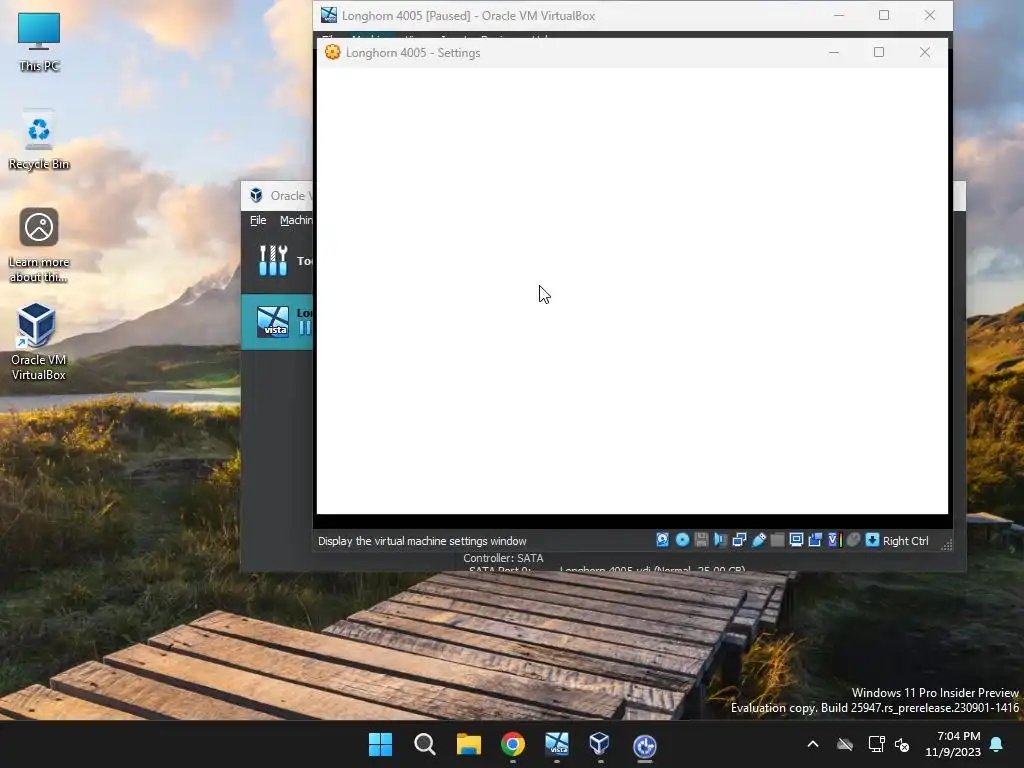Viewport: 1024px width, 768px height.
Task: Select Tools icon in VirtualBox Manager
Action: pos(273,261)
